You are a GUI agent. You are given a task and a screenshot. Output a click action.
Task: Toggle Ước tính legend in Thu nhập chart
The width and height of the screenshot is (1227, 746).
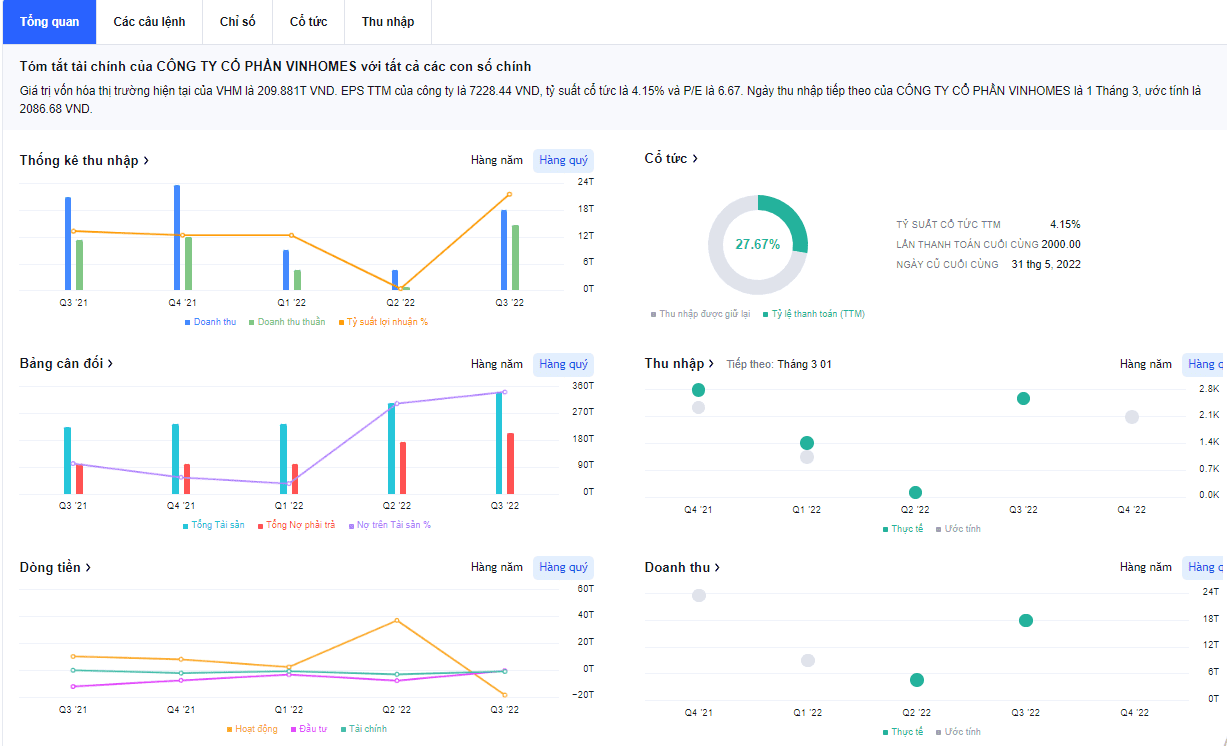point(958,529)
